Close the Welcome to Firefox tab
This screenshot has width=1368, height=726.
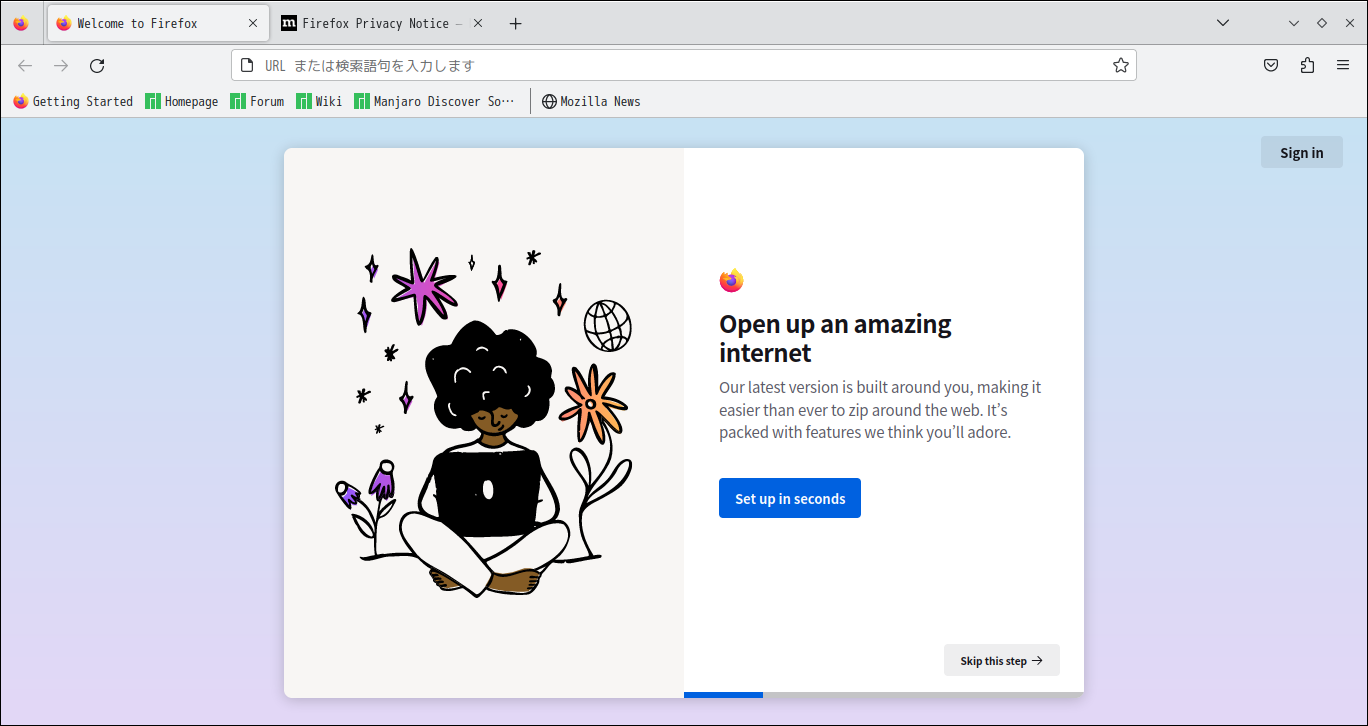click(x=253, y=23)
